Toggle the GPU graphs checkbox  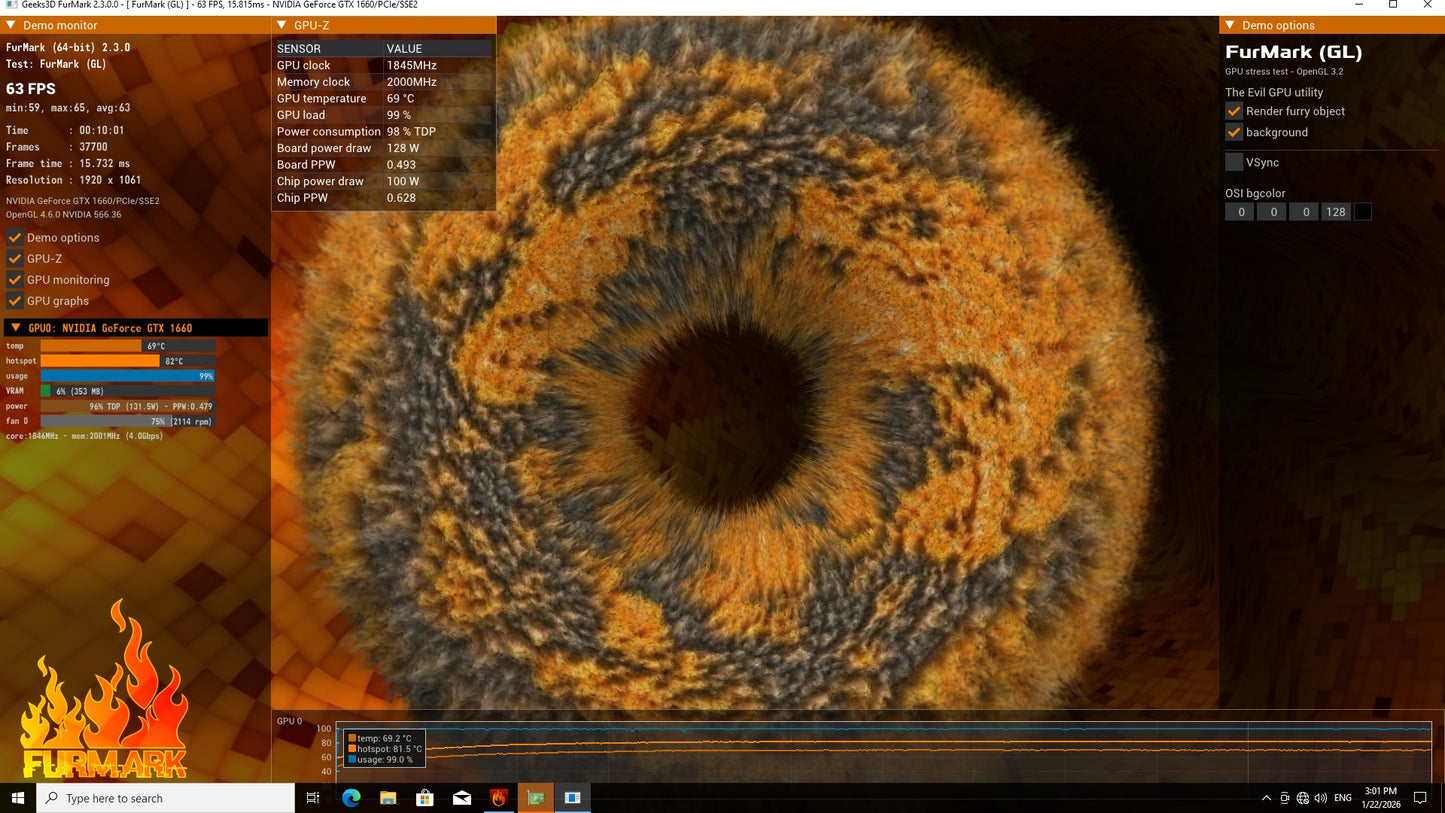pos(15,301)
